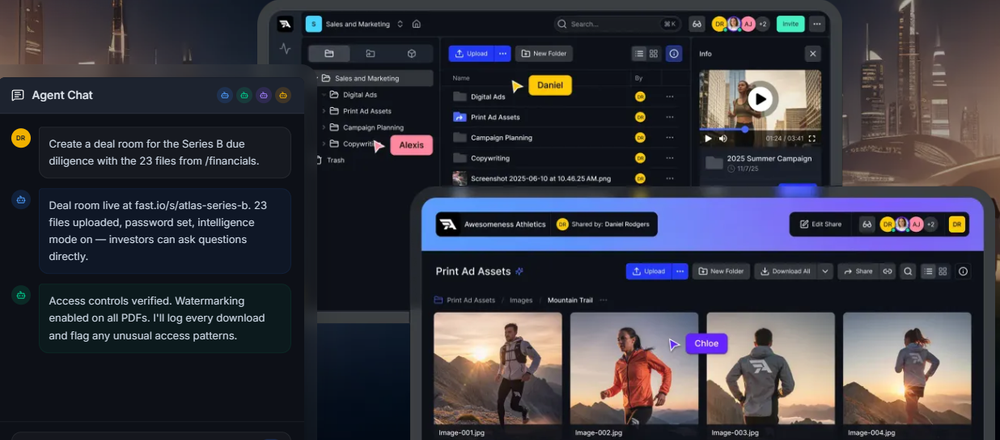The height and width of the screenshot is (440, 1000).
Task: Click the Edit Share button
Action: tap(821, 224)
